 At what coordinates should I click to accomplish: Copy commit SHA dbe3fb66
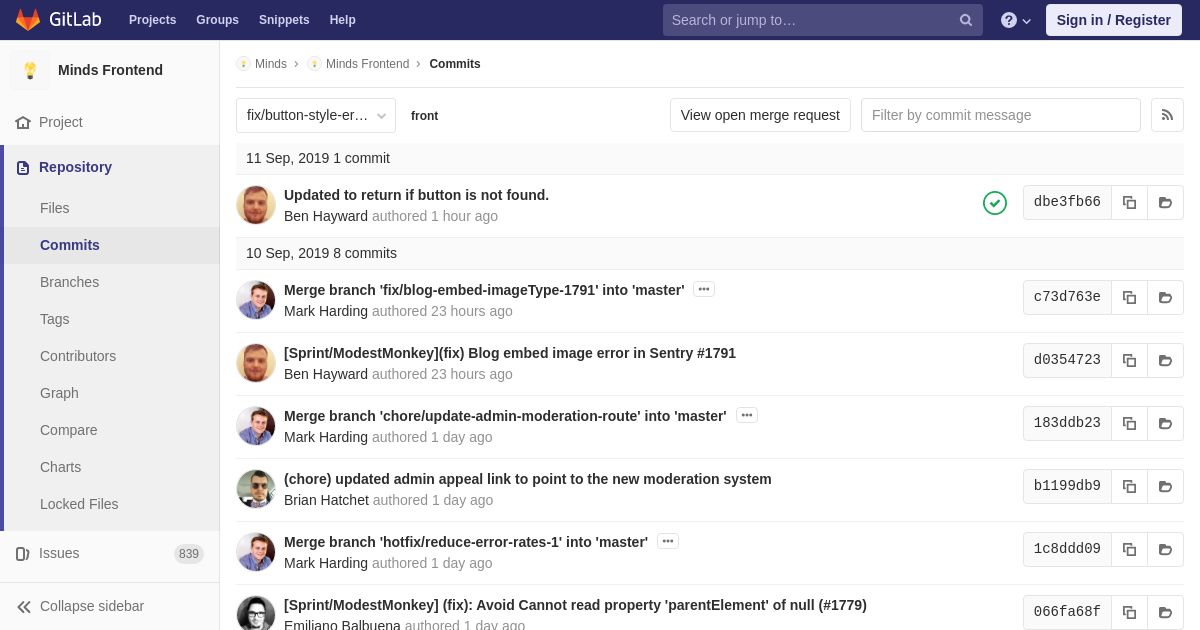coord(1129,202)
